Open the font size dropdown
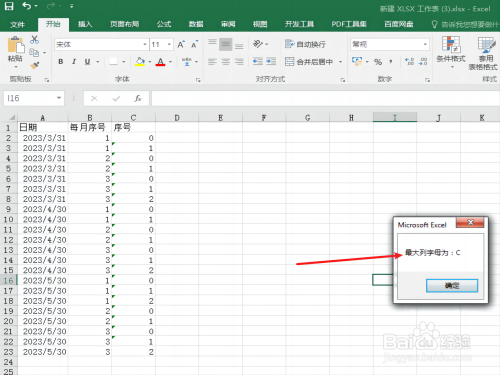 169,44
